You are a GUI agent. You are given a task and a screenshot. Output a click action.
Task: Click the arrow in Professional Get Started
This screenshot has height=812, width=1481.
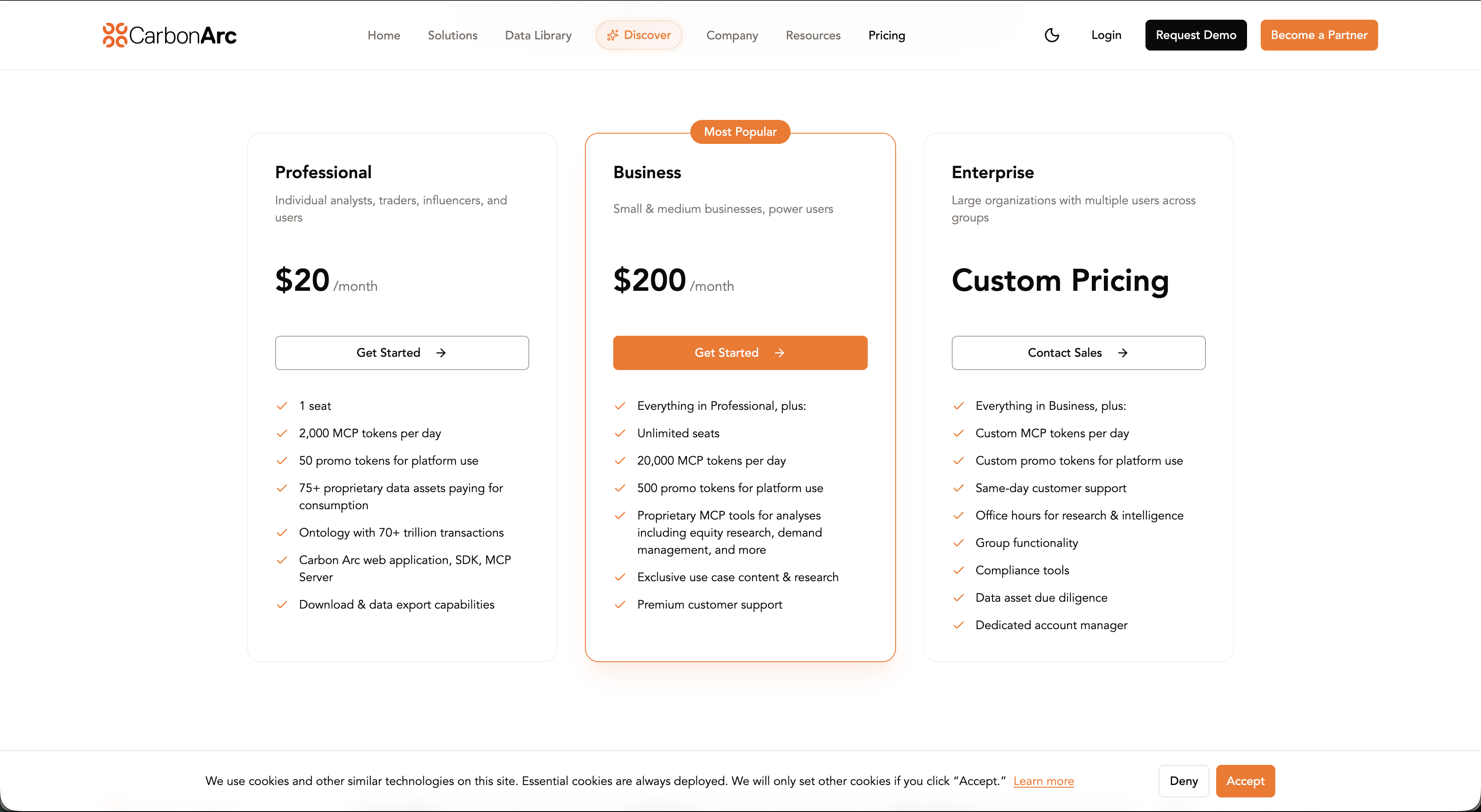point(441,353)
